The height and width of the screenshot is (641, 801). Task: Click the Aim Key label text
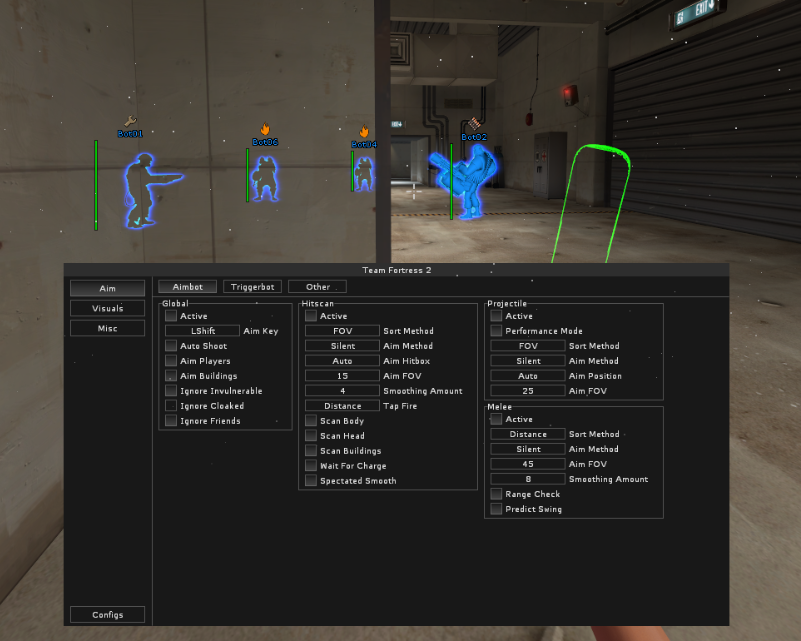261,331
